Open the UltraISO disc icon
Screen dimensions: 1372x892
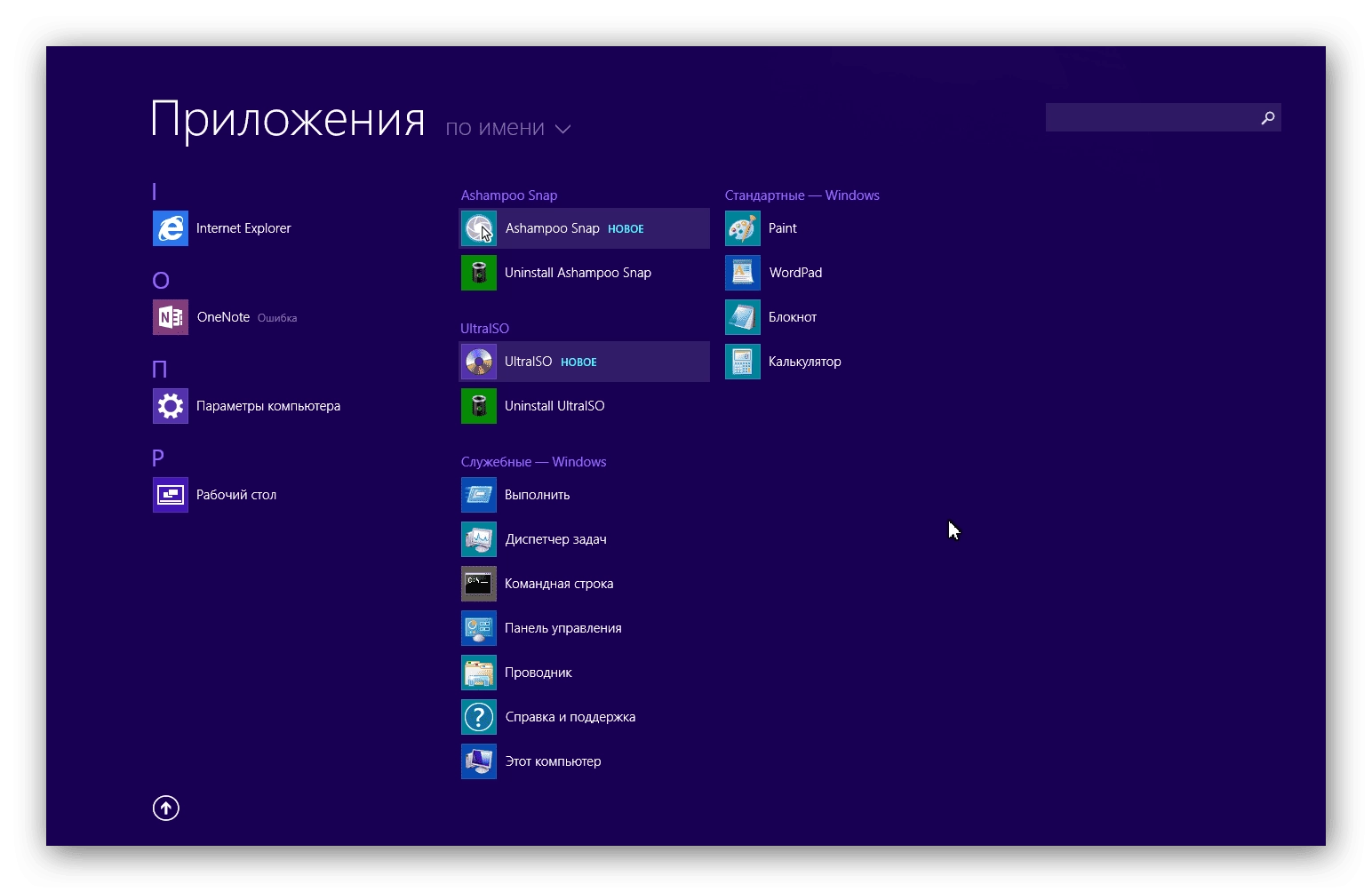(479, 362)
